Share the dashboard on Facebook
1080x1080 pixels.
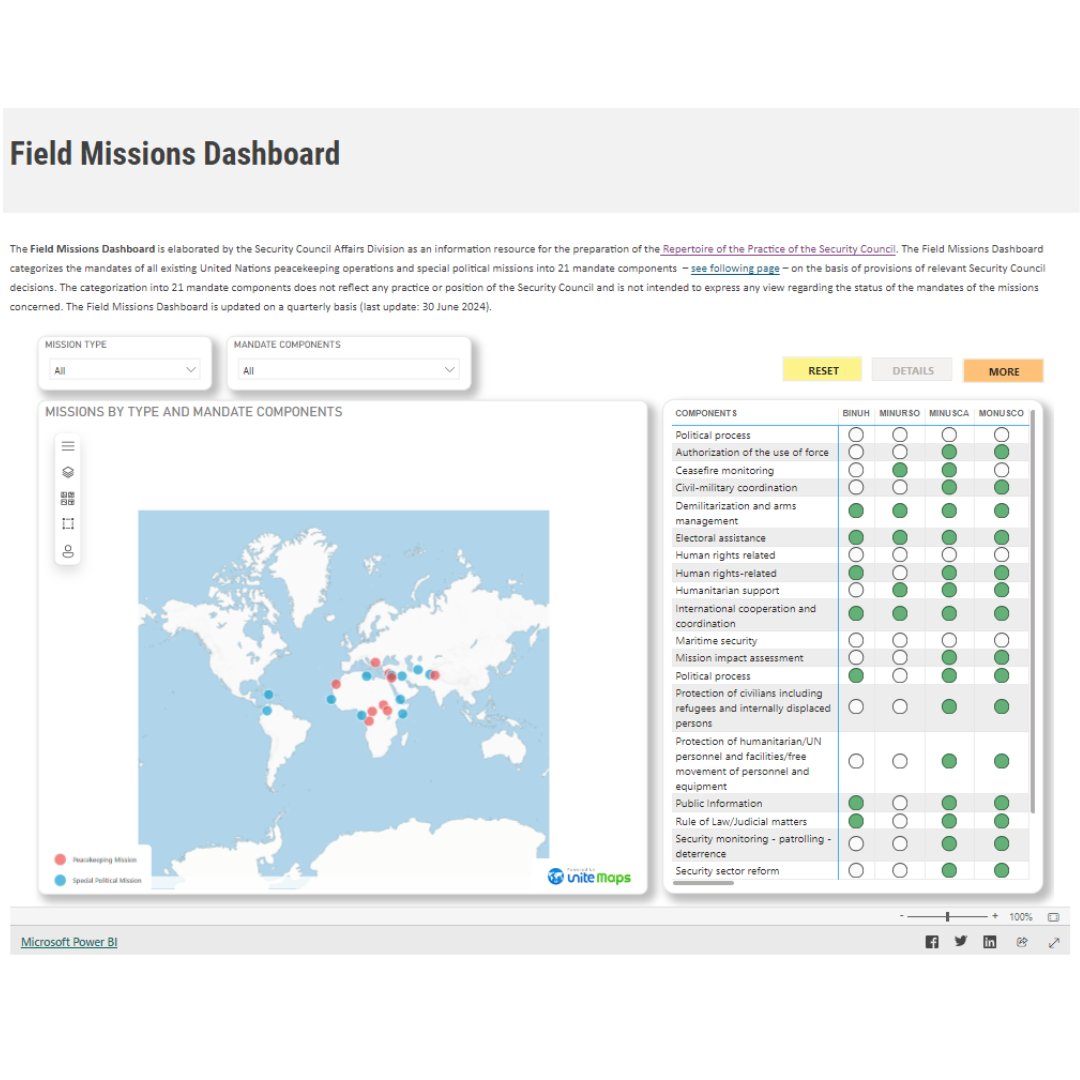[x=931, y=941]
